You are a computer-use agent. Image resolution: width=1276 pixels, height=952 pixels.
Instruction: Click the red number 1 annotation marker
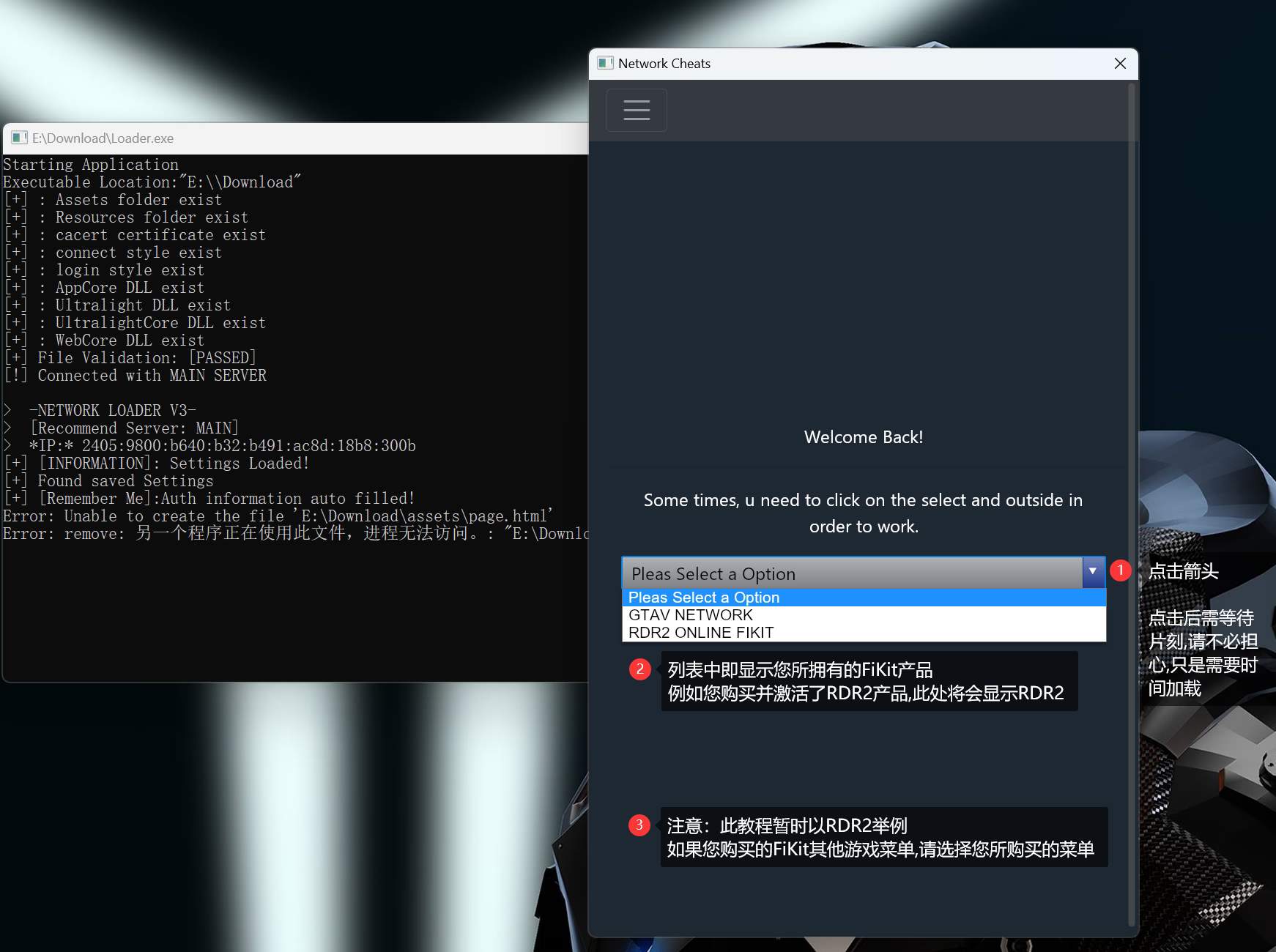click(1120, 570)
